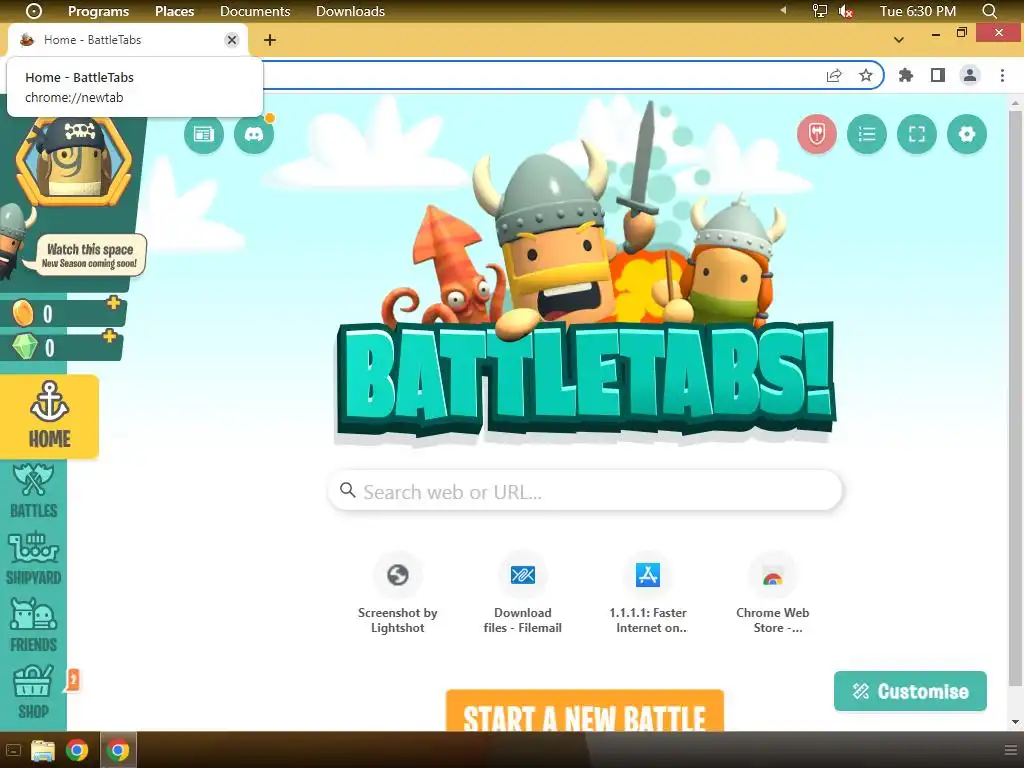Open taskbar menu lines at right

pos(1010,750)
